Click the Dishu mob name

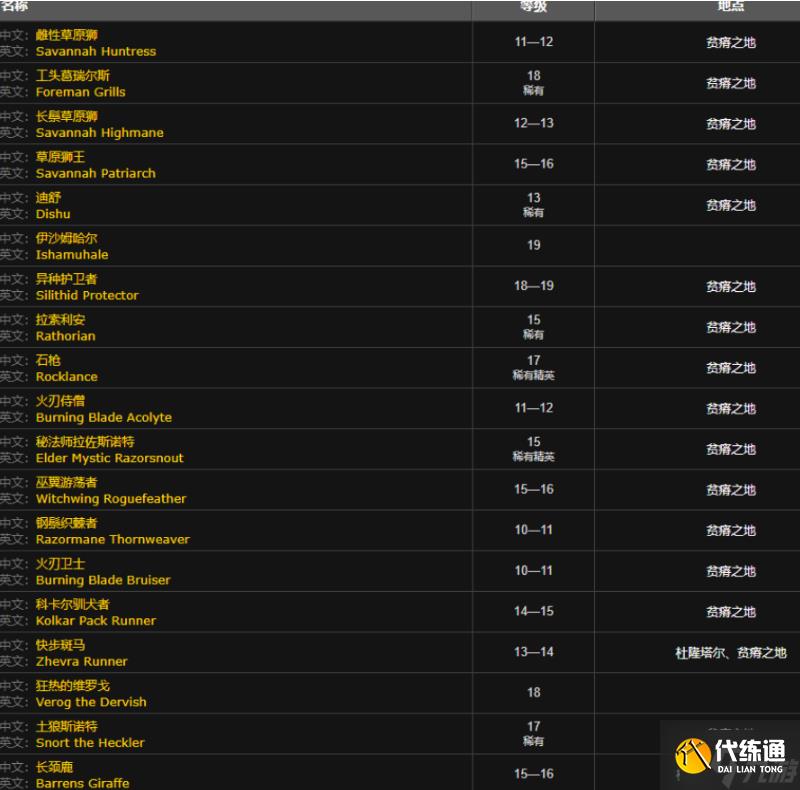click(x=53, y=214)
